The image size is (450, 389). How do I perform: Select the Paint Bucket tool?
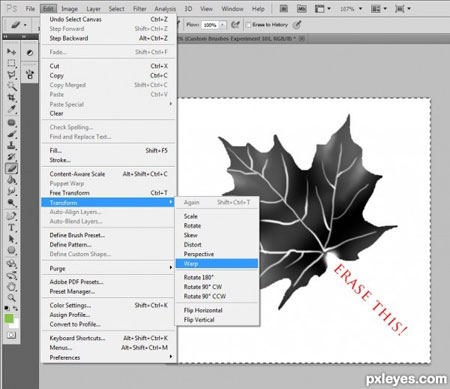coord(11,180)
